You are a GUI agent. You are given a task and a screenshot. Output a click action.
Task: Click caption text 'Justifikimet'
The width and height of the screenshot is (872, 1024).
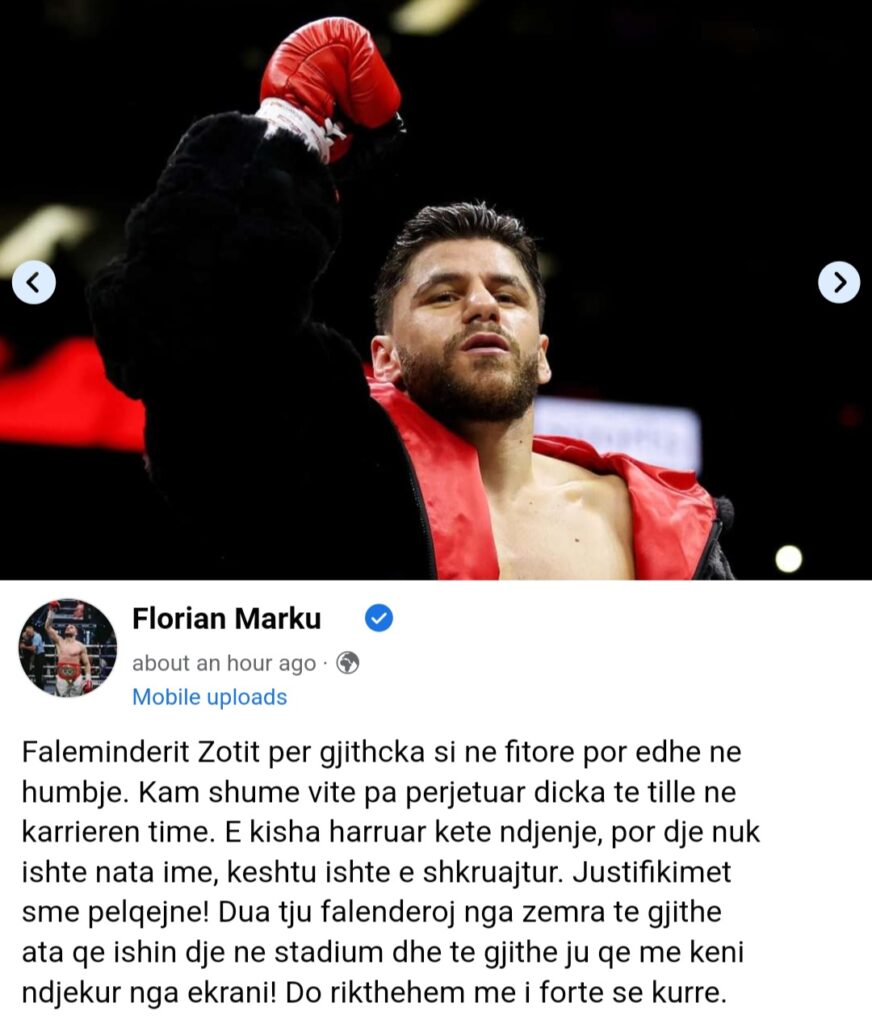651,872
